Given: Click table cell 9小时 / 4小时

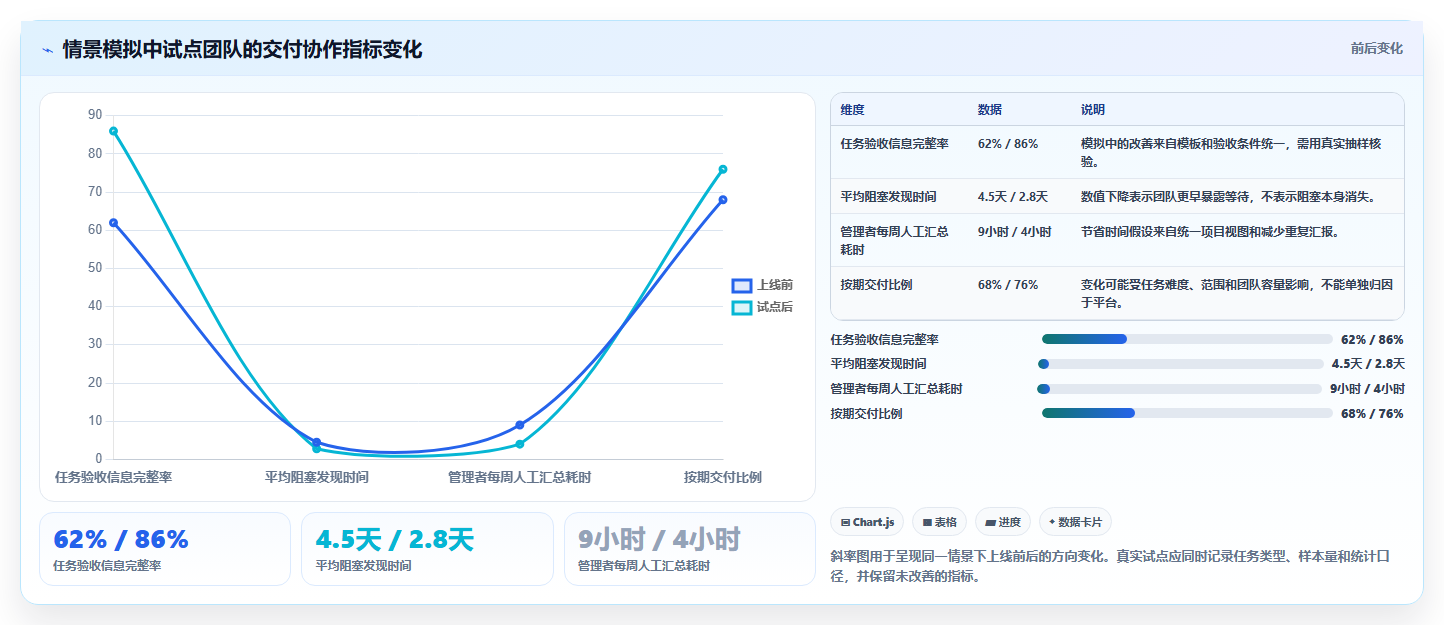Looking at the screenshot, I should [1015, 232].
